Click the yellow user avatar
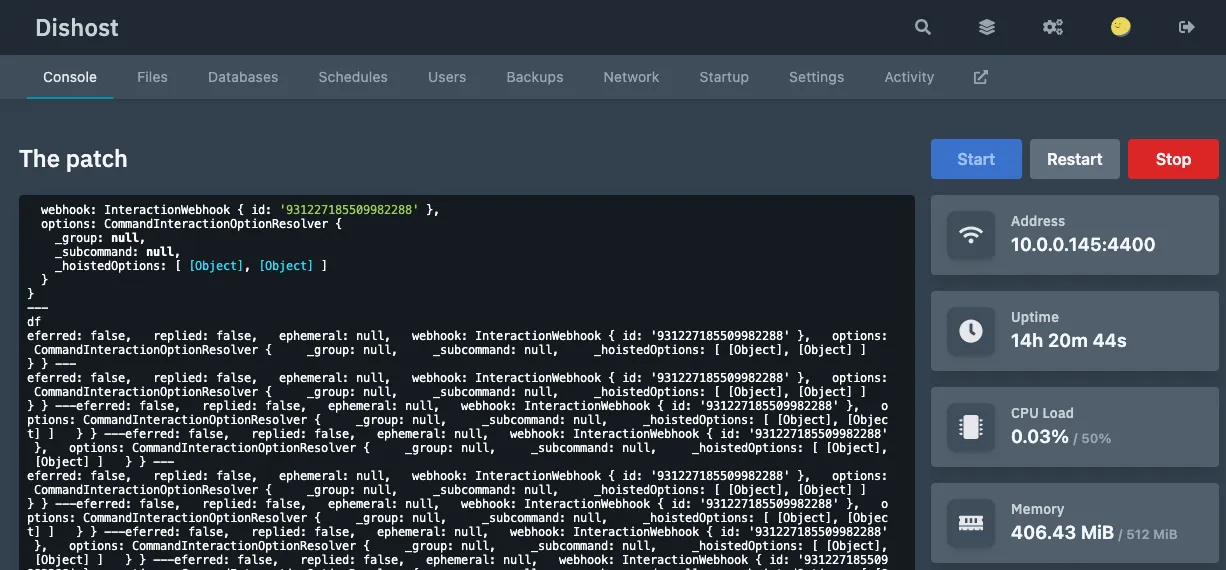The image size is (1226, 570). click(x=1120, y=27)
